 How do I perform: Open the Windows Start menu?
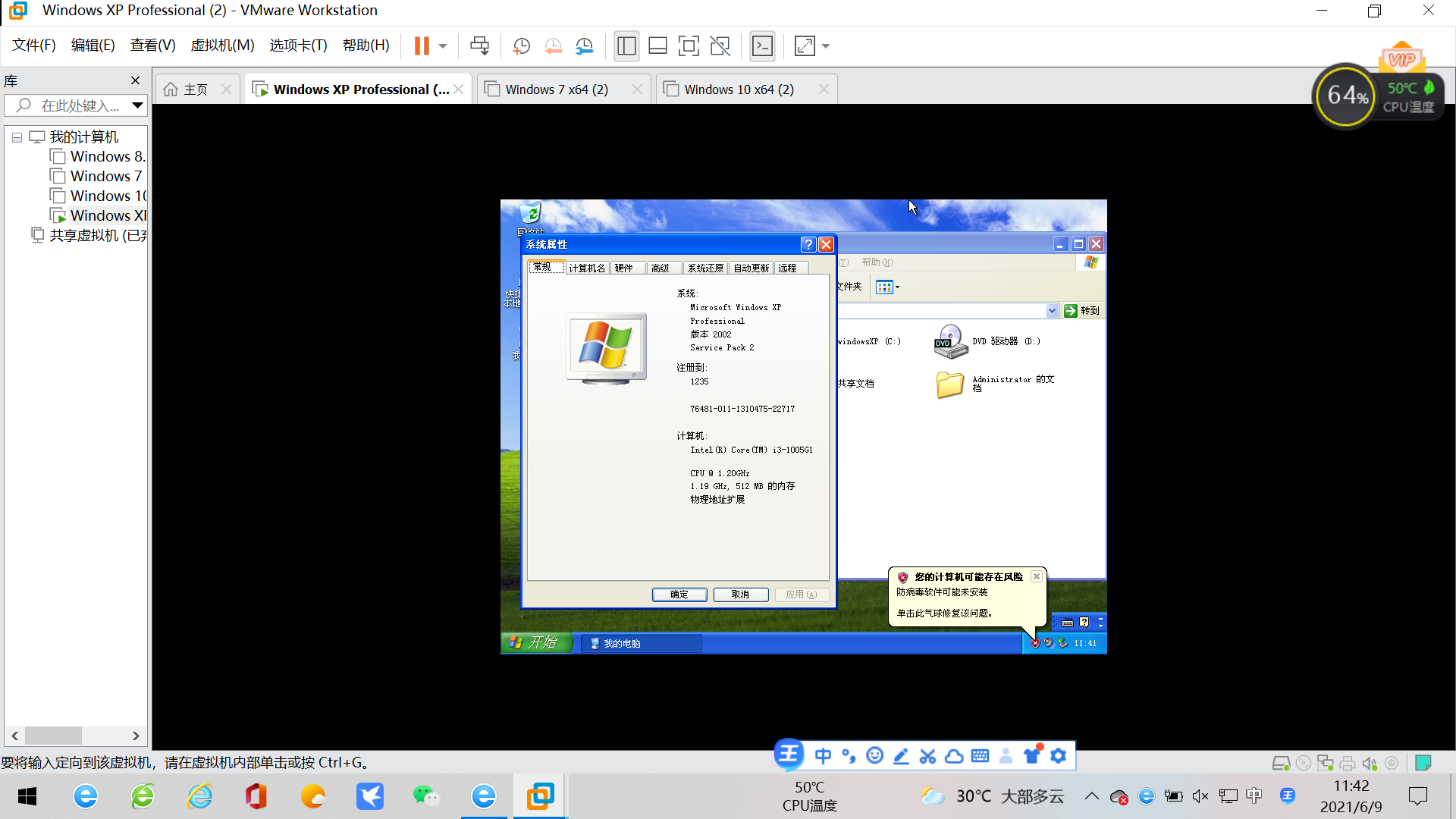pyautogui.click(x=27, y=796)
